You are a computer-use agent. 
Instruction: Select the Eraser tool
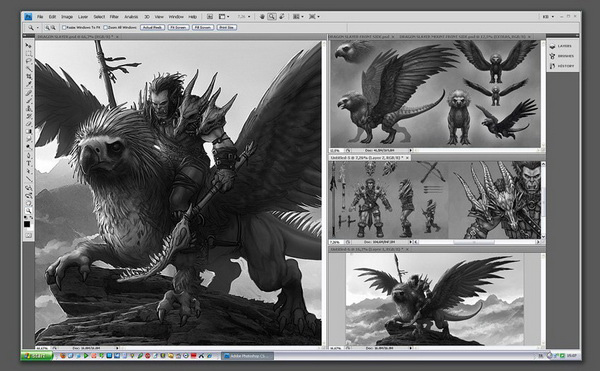28,124
